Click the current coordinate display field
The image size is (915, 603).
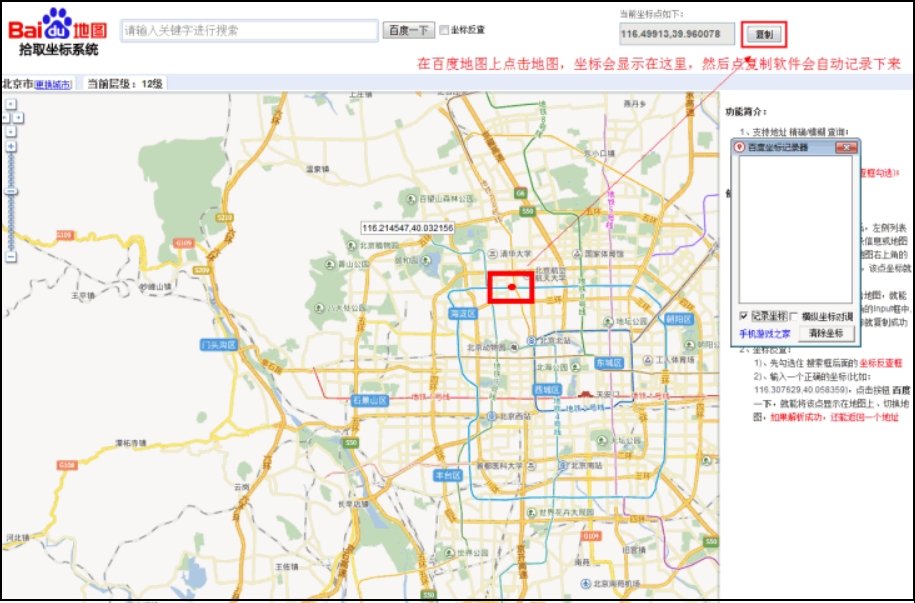point(677,34)
